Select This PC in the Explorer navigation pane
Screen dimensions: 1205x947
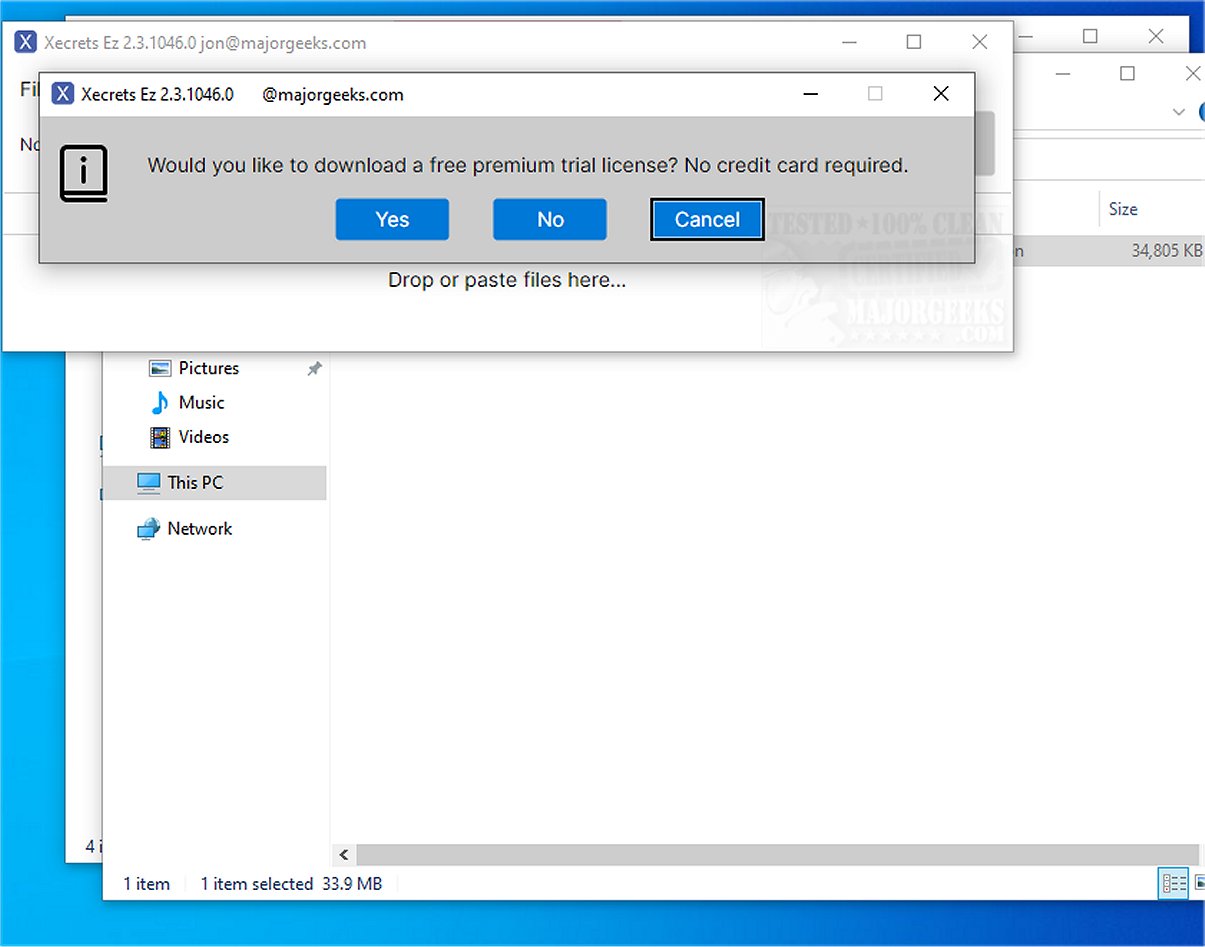coord(215,482)
